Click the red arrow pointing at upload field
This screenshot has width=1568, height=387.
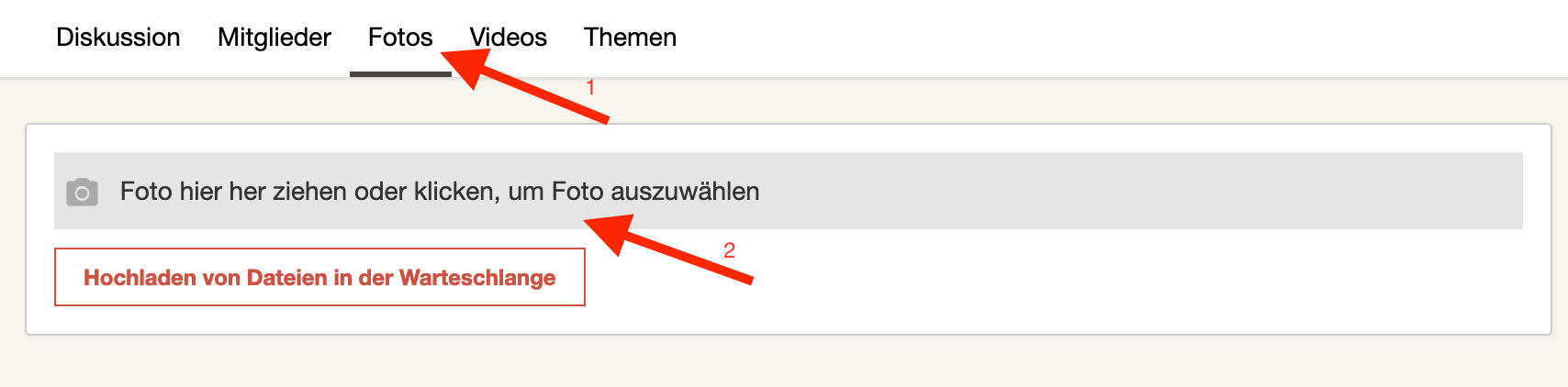pyautogui.click(x=679, y=252)
